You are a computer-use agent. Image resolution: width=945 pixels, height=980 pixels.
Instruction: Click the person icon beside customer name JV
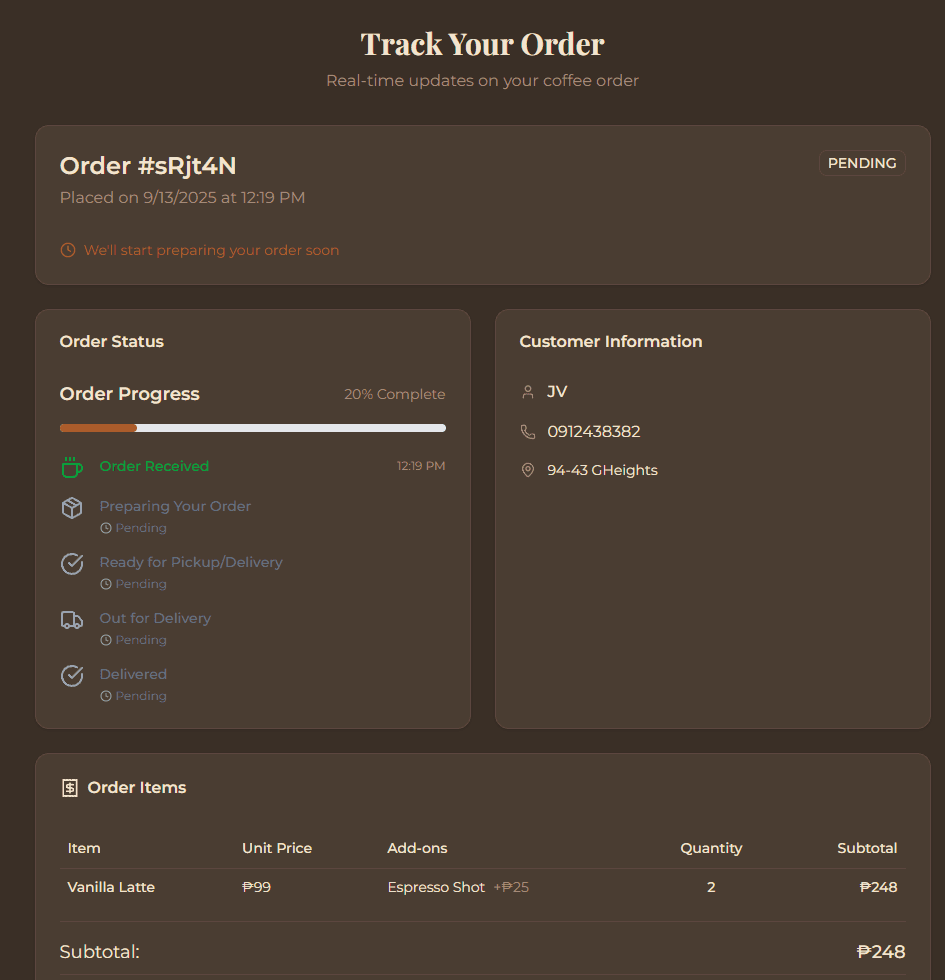click(528, 391)
